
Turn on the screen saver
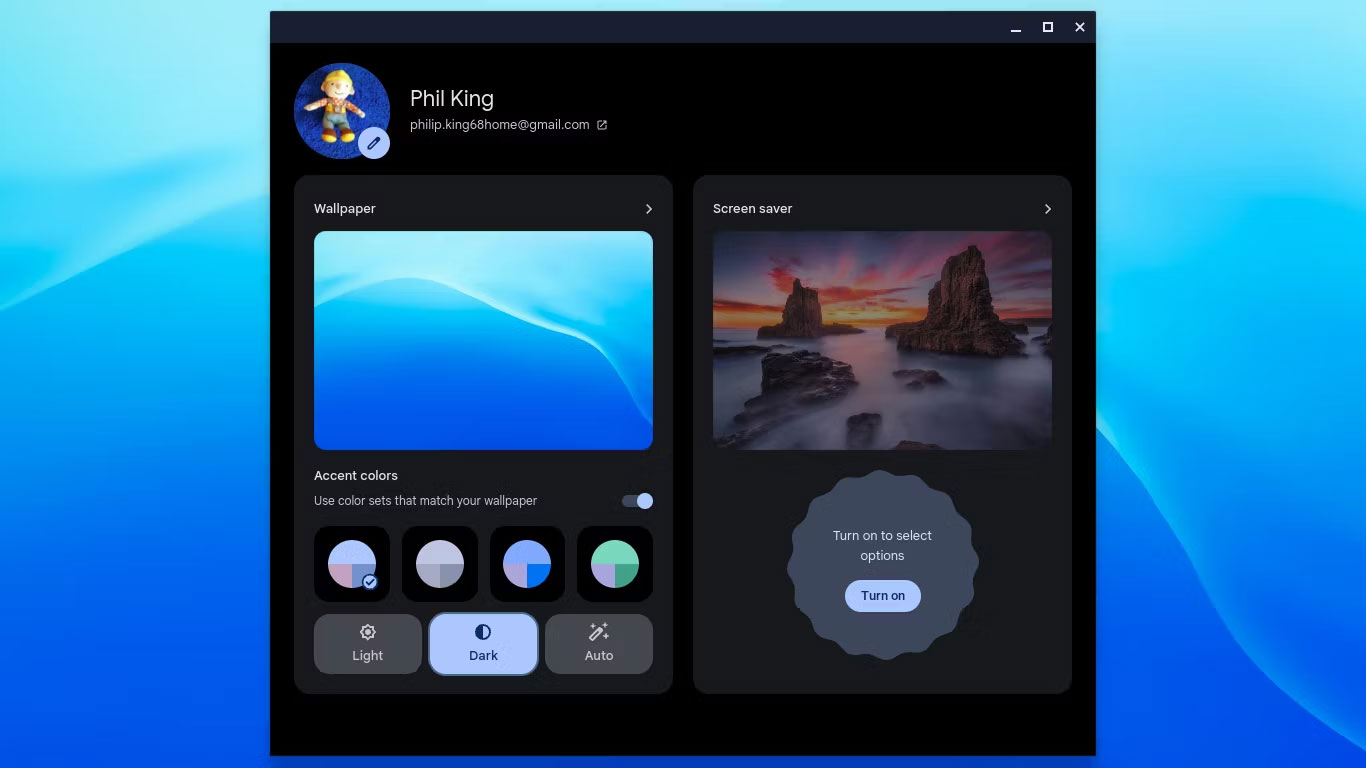click(882, 595)
